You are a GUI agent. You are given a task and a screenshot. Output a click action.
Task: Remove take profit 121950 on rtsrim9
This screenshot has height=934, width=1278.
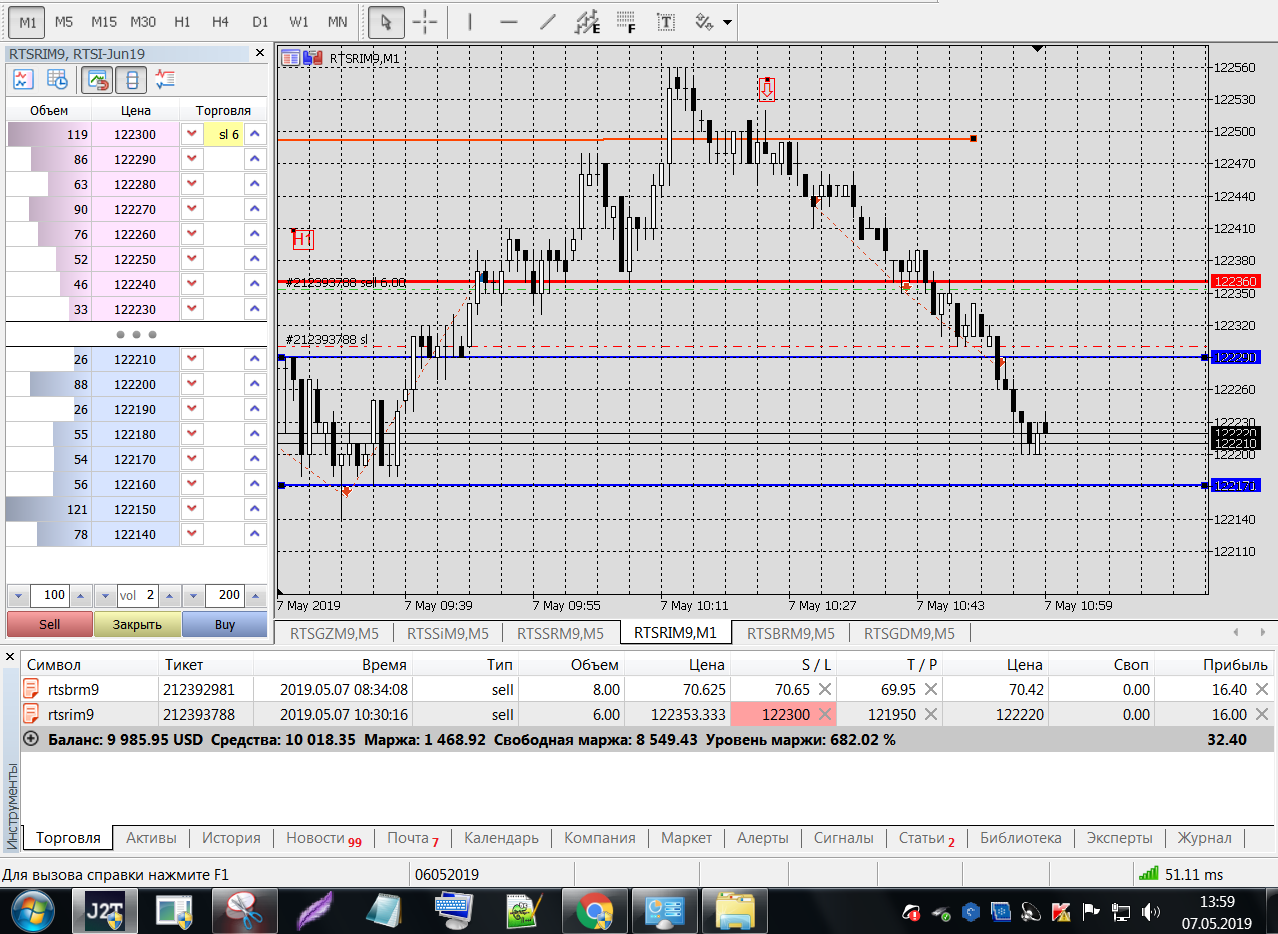point(930,714)
